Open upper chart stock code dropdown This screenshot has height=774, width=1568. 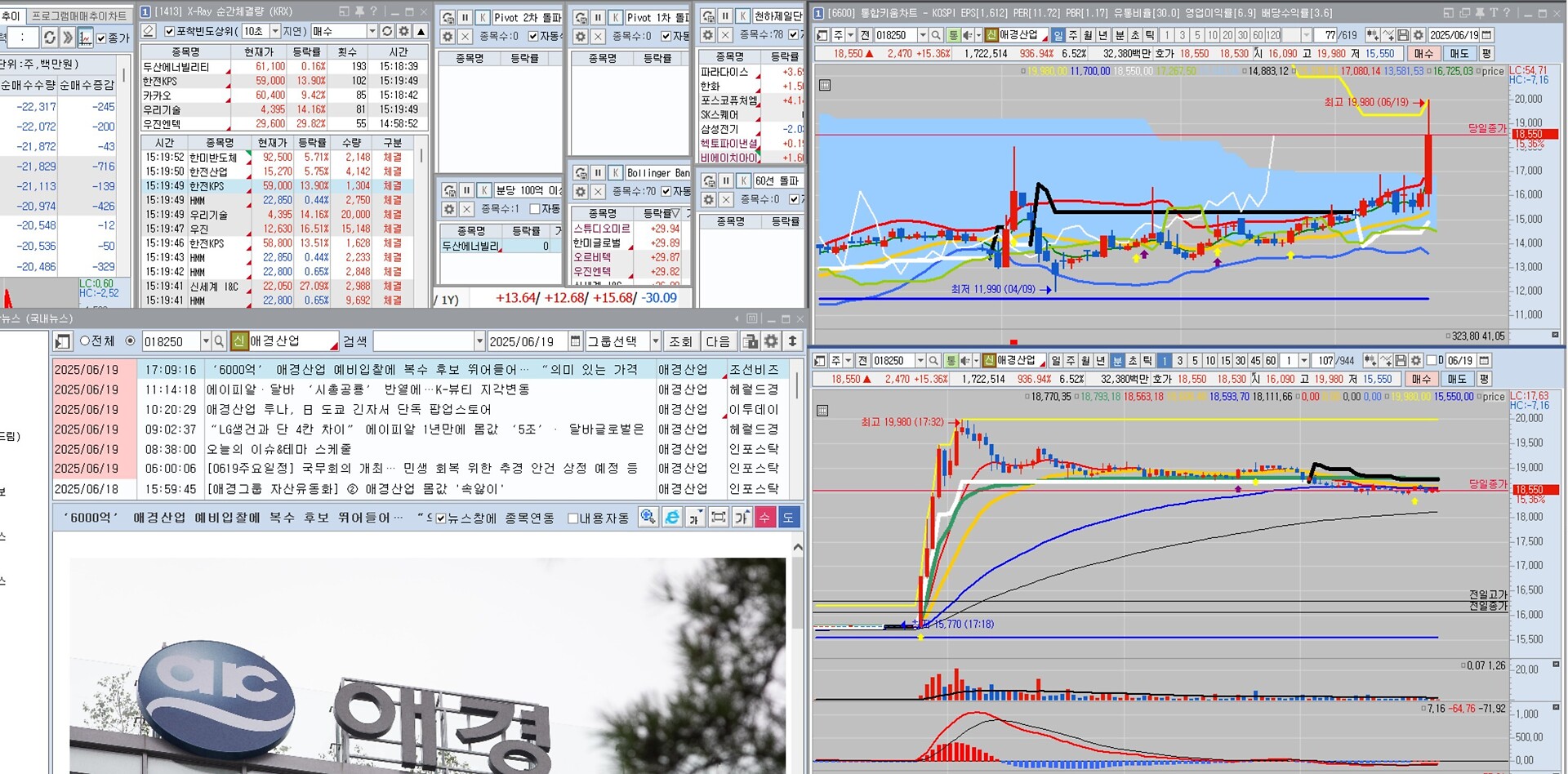[x=923, y=35]
